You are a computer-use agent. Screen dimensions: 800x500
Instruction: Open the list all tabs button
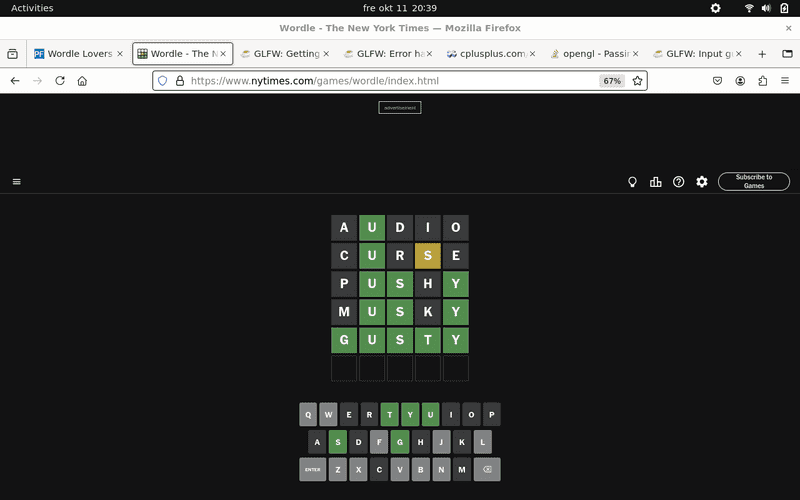tap(787, 54)
